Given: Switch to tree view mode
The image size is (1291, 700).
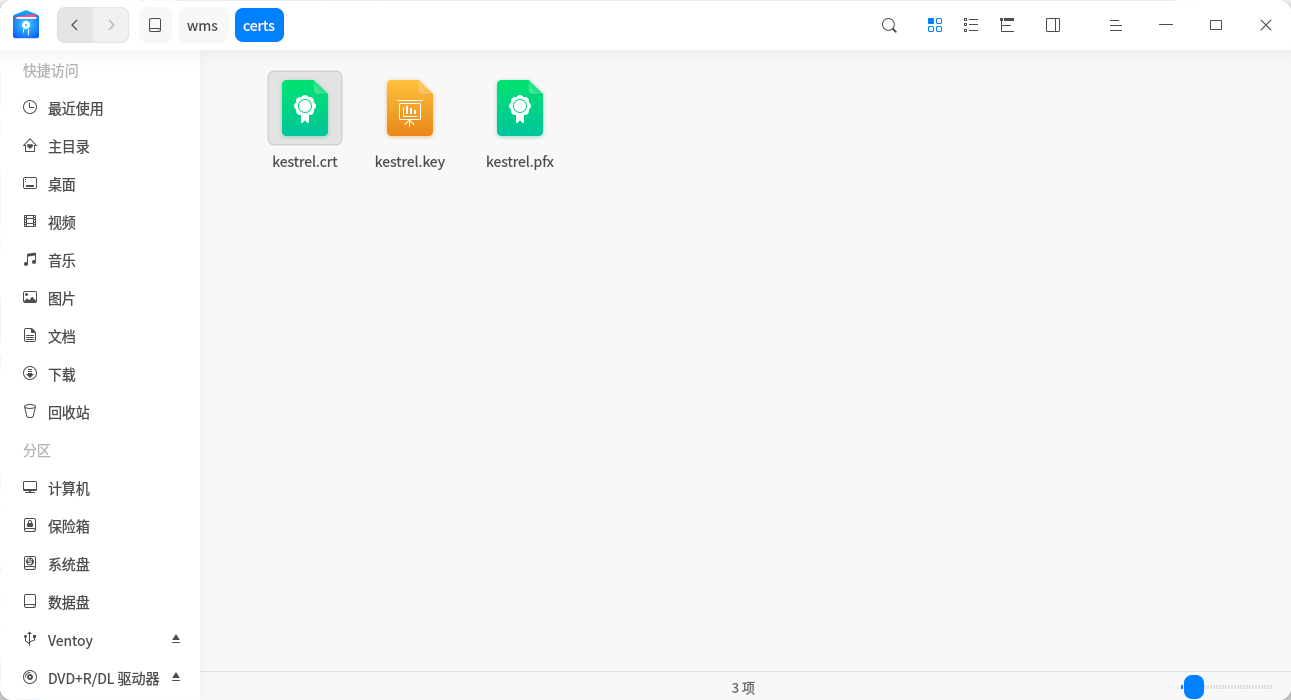Looking at the screenshot, I should (1007, 25).
